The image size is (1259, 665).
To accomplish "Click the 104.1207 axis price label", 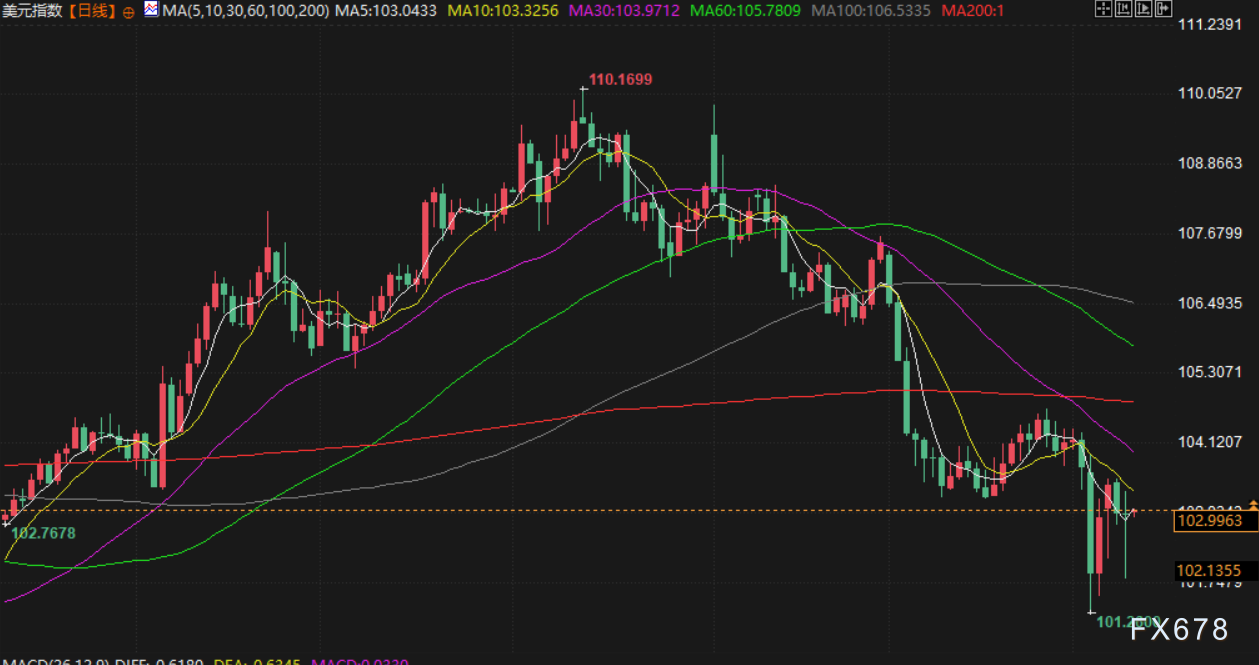I will point(1210,441).
